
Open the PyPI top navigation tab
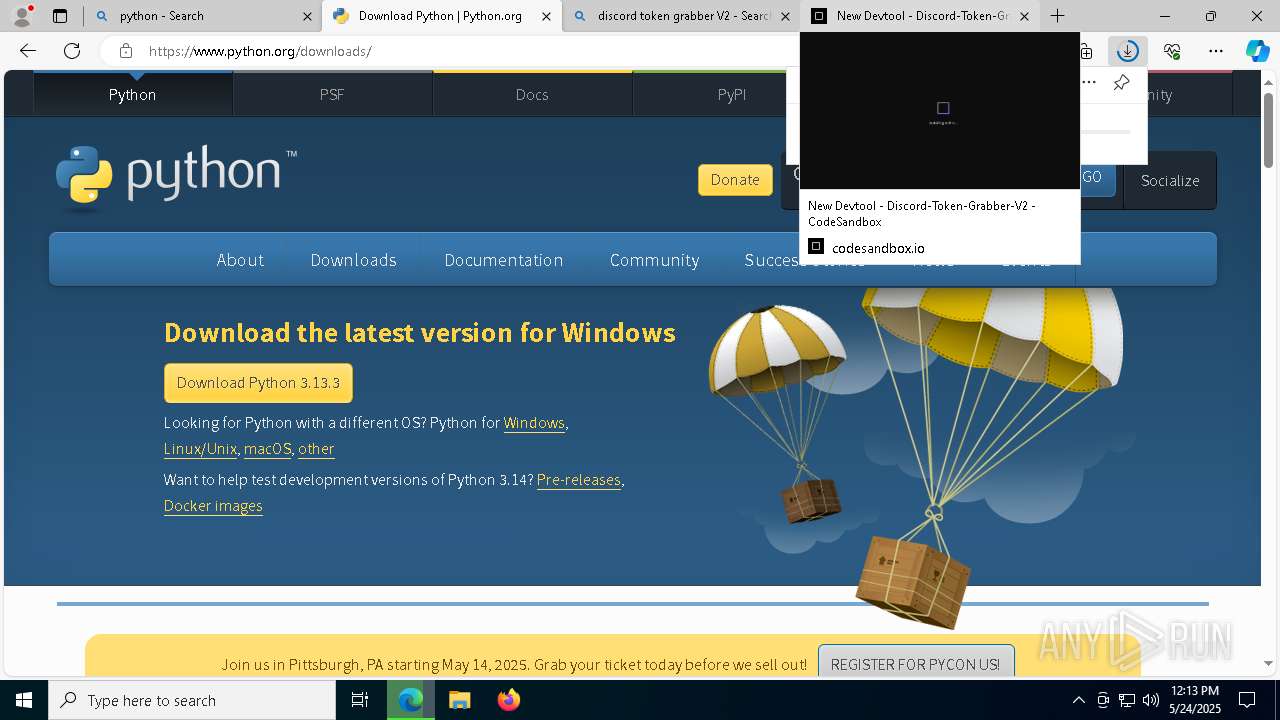(732, 94)
